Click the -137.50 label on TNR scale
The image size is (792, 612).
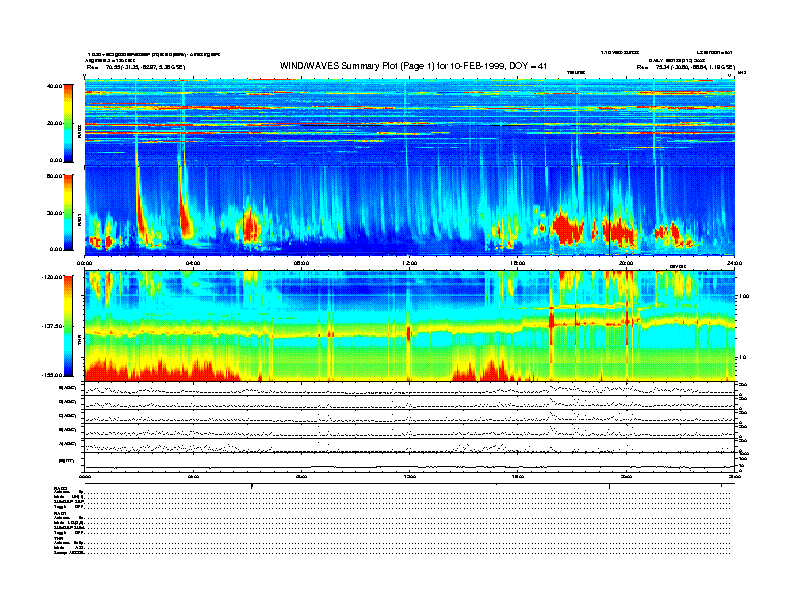[52, 326]
